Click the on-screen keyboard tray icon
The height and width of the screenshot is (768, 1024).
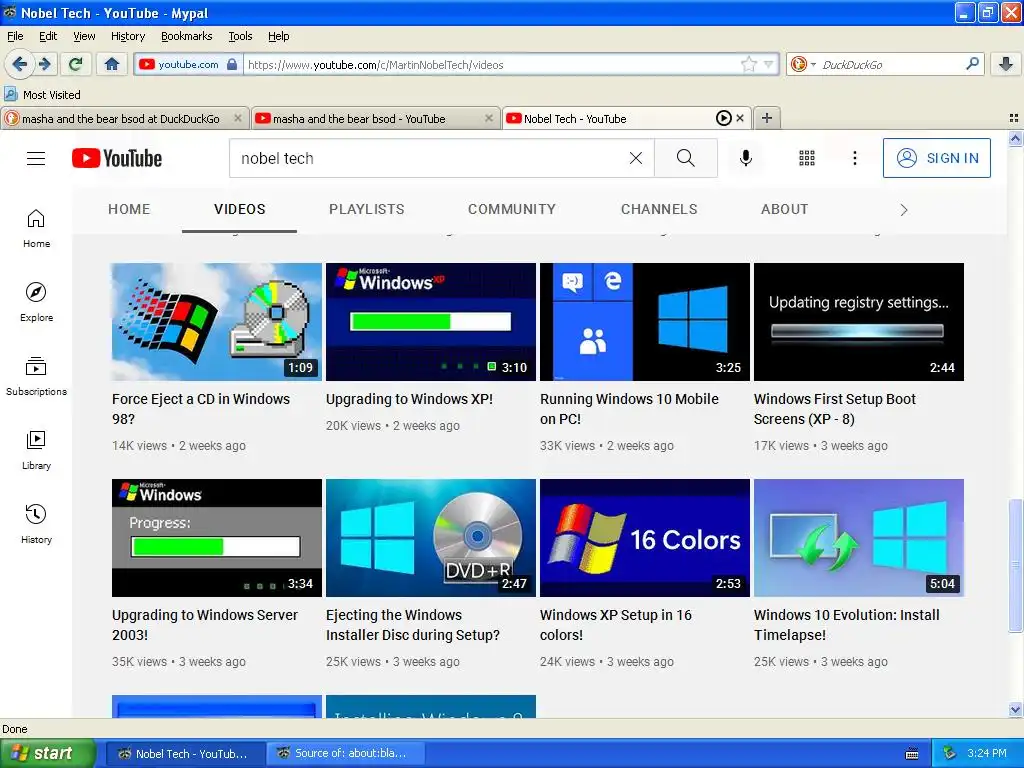912,754
